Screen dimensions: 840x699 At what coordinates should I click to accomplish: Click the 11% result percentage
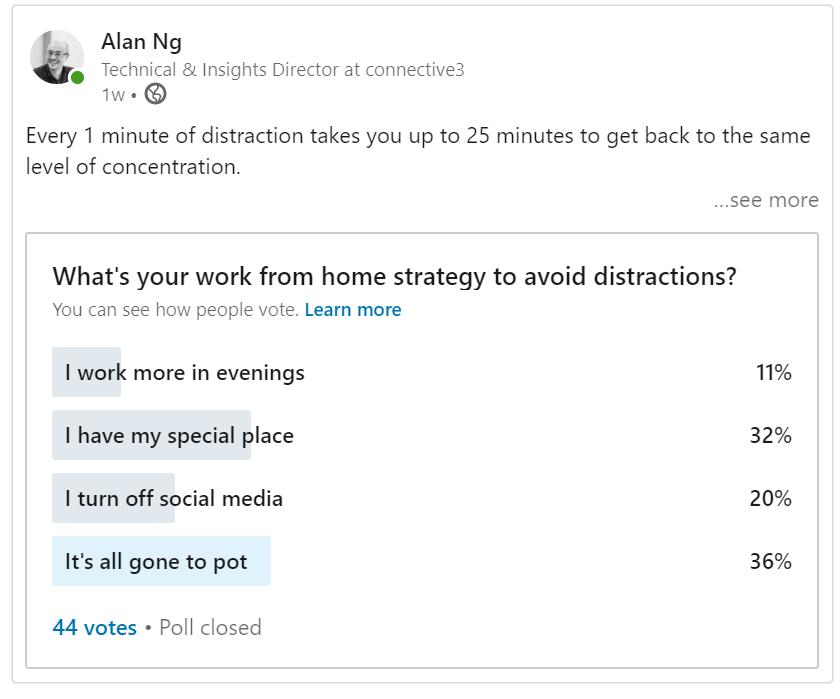click(x=774, y=372)
